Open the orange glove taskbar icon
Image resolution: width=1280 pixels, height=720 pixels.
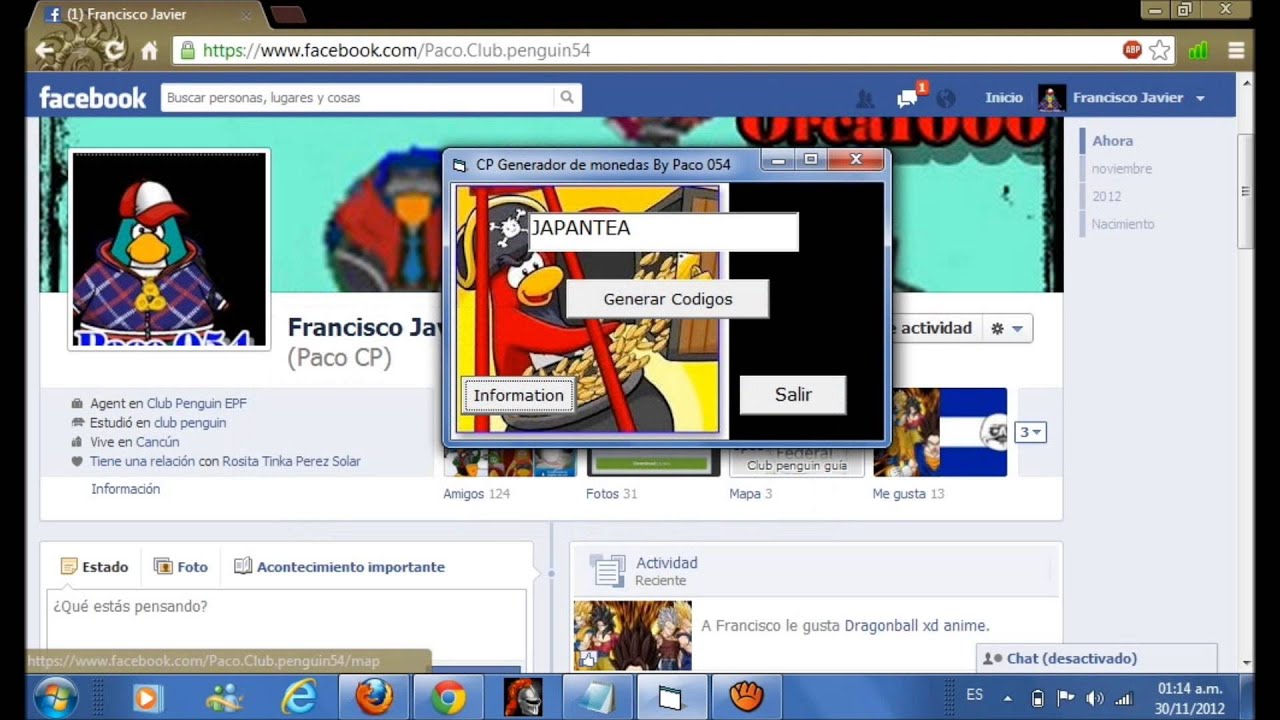tap(746, 697)
